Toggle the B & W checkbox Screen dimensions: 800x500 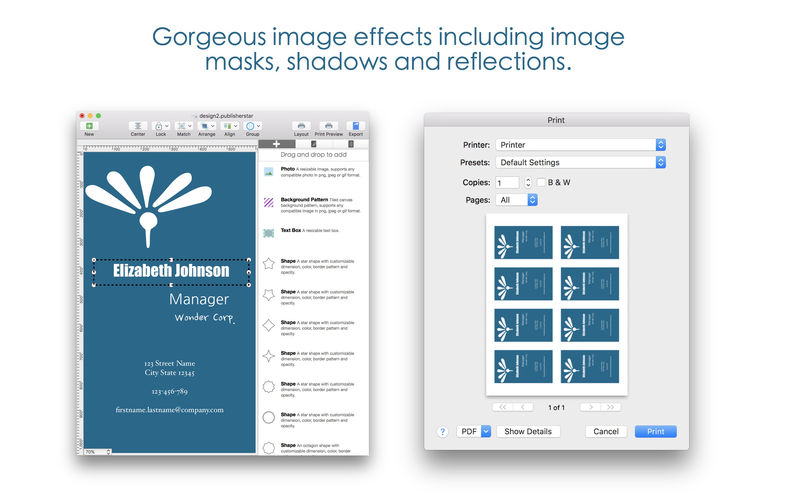coord(541,182)
